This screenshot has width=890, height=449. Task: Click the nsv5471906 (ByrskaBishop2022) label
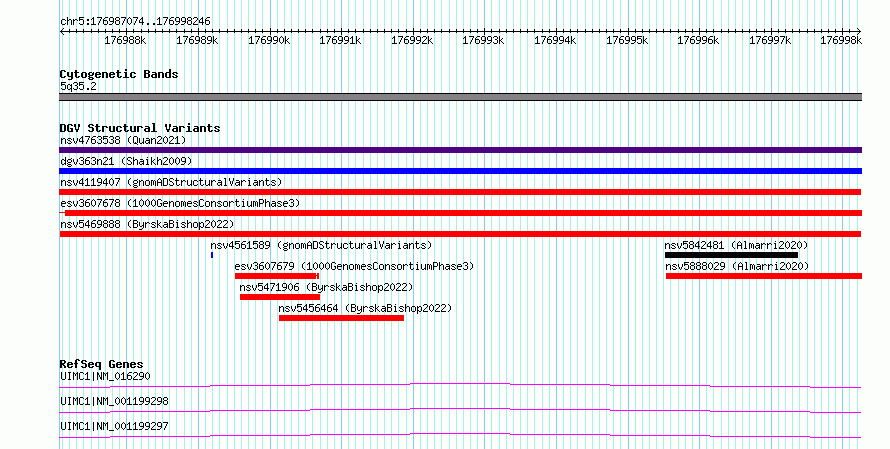point(326,287)
